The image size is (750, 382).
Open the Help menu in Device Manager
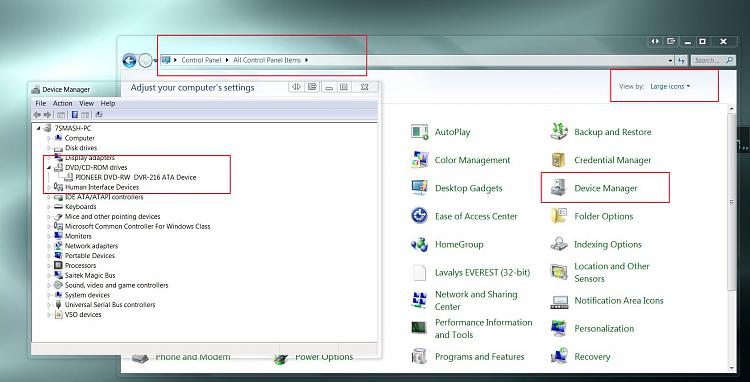[108, 103]
